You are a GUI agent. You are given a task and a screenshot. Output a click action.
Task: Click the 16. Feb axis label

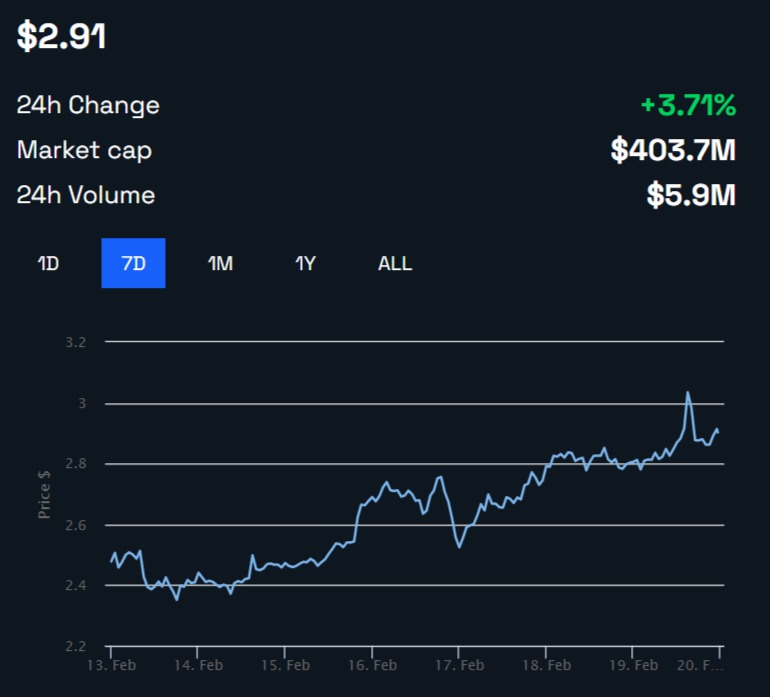tap(372, 664)
